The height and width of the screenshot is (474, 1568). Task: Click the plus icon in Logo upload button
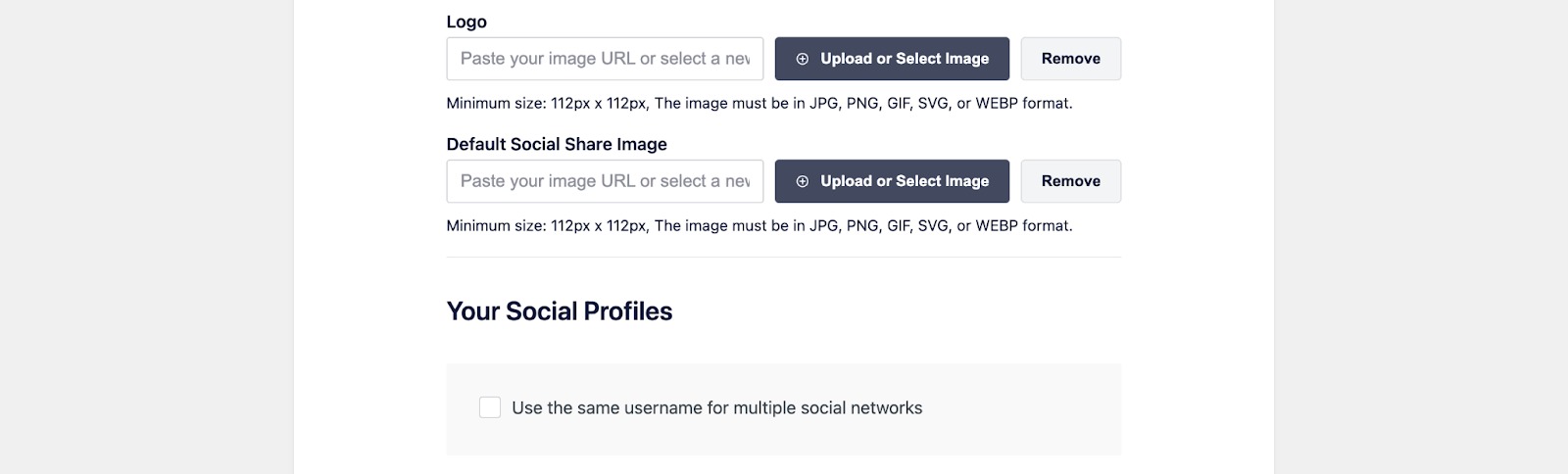tap(802, 59)
